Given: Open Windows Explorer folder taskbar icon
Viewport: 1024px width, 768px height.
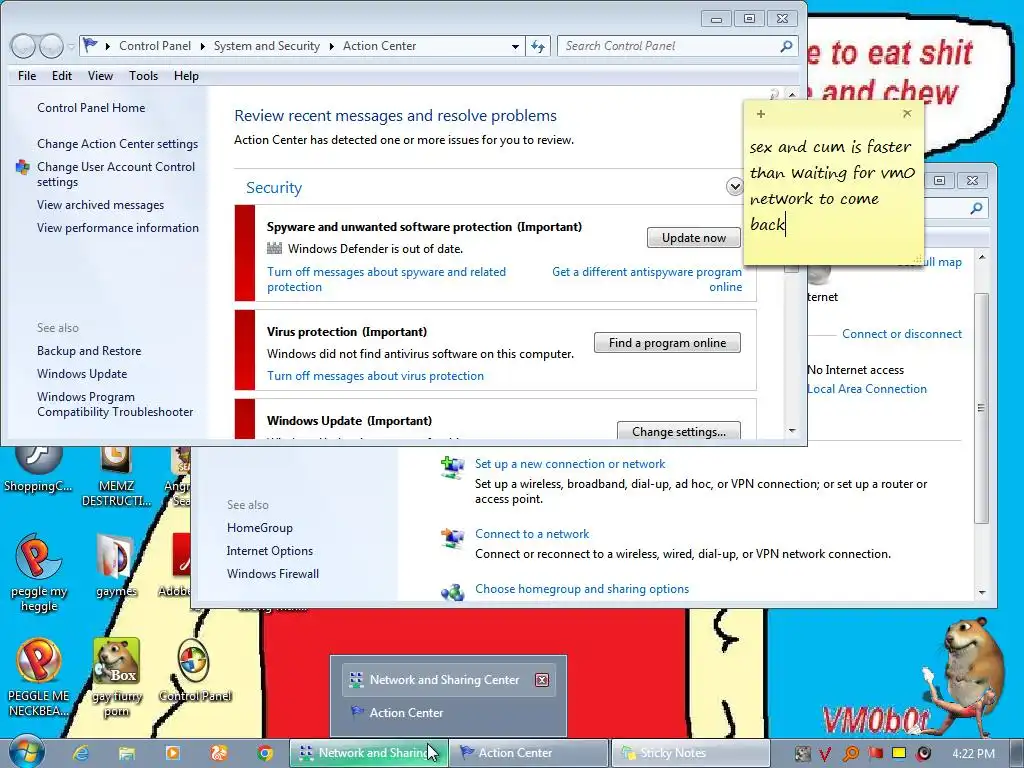Looking at the screenshot, I should 127,753.
